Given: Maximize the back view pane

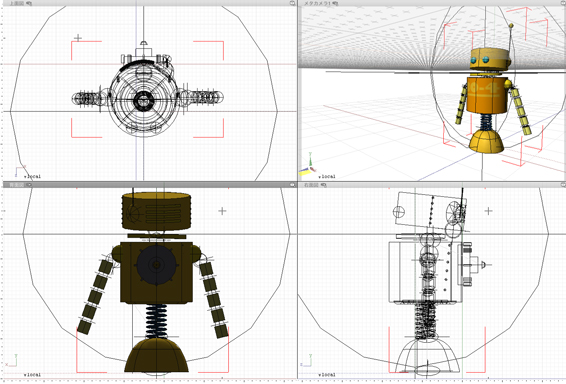Looking at the screenshot, I should pyautogui.click(x=292, y=185).
